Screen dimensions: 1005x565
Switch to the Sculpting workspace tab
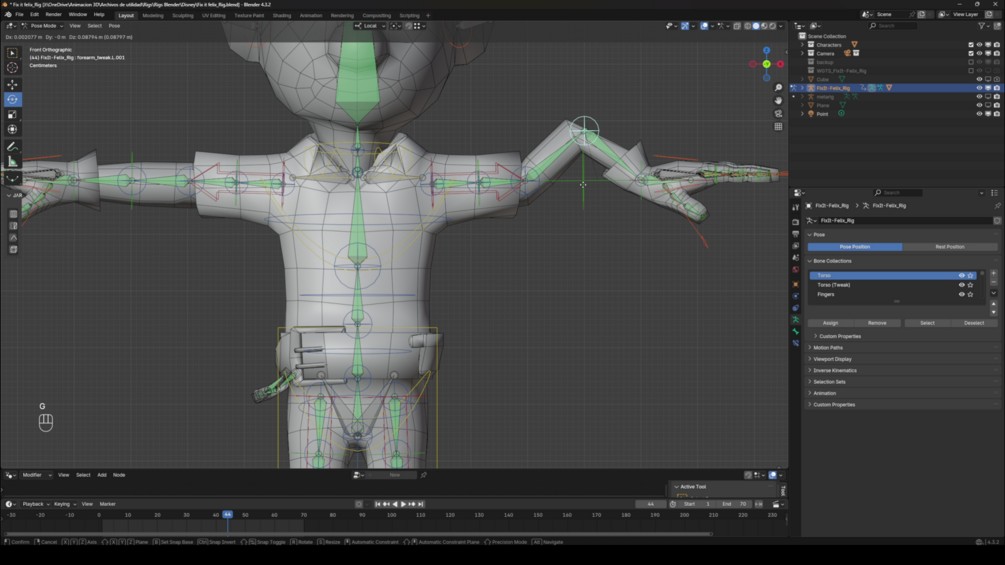pos(182,16)
